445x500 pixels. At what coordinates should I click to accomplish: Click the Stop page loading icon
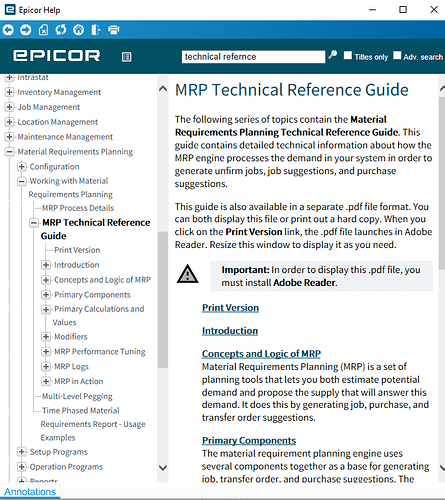tap(43, 30)
